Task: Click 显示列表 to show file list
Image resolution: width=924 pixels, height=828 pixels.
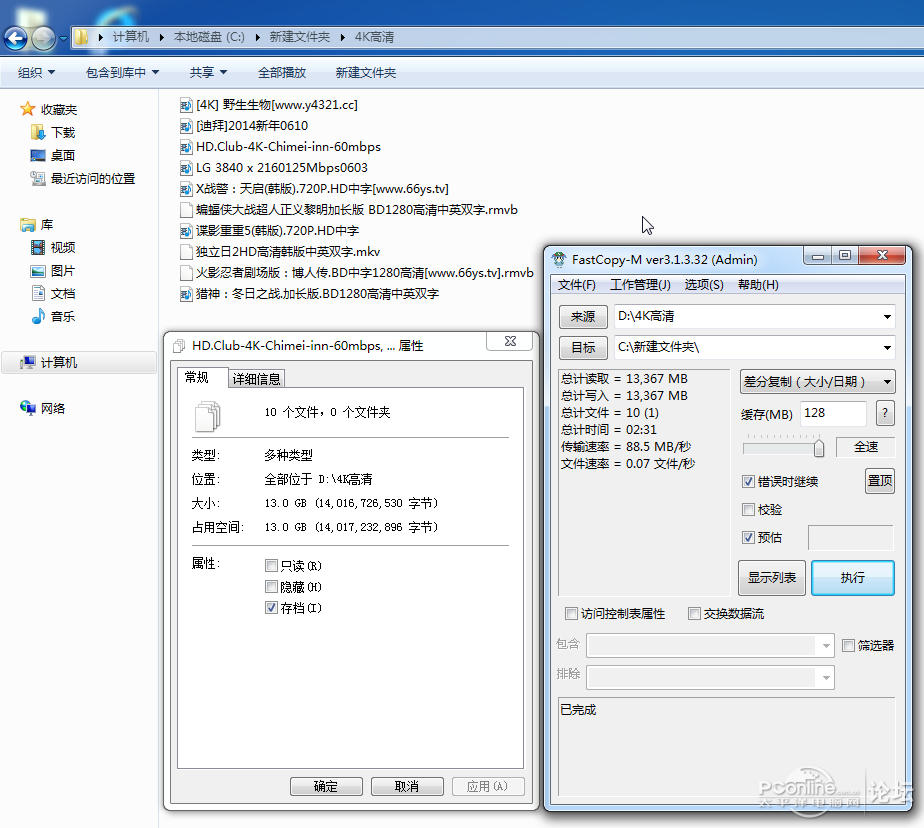Action: [771, 577]
